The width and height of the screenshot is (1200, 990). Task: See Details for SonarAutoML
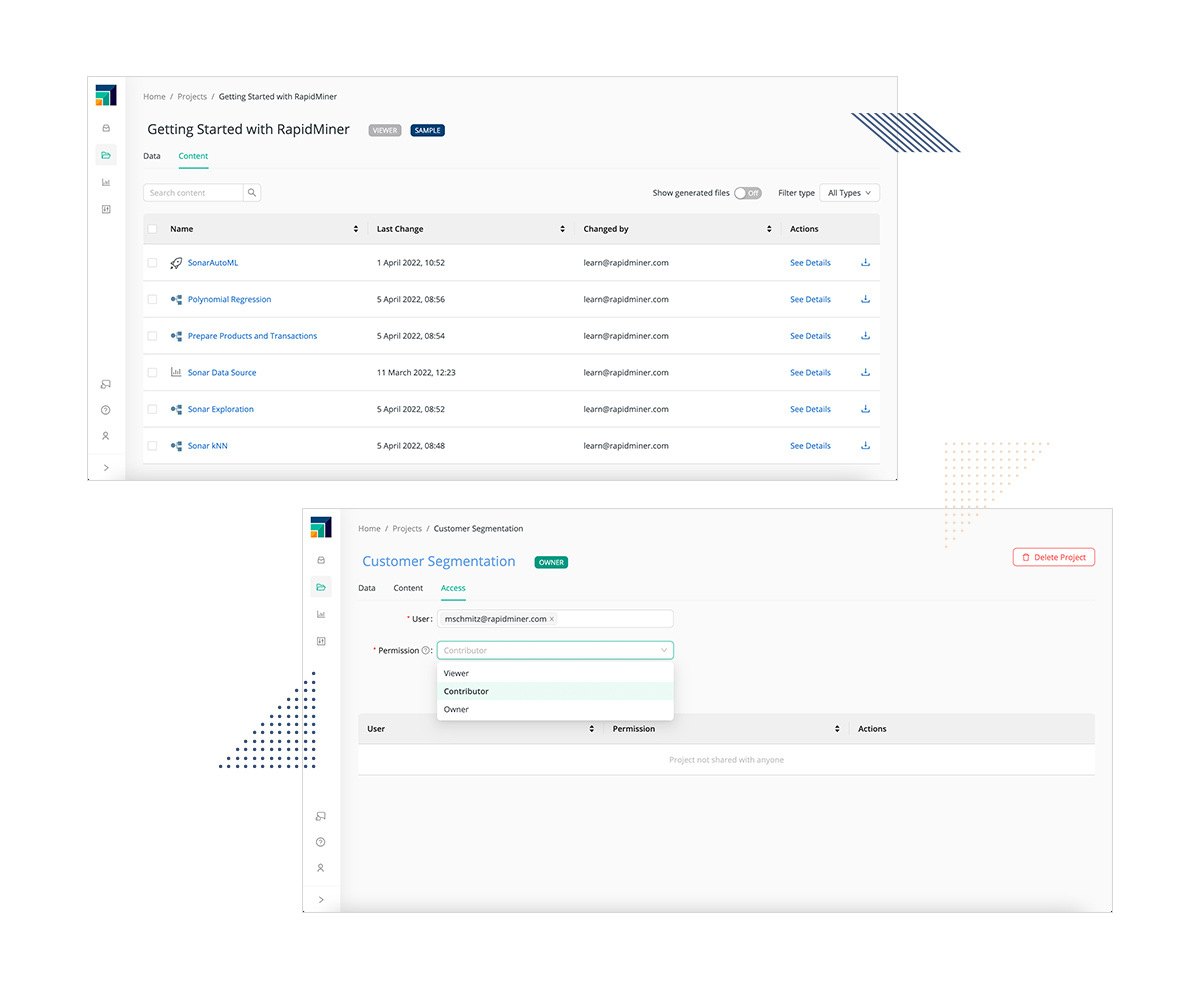[810, 263]
